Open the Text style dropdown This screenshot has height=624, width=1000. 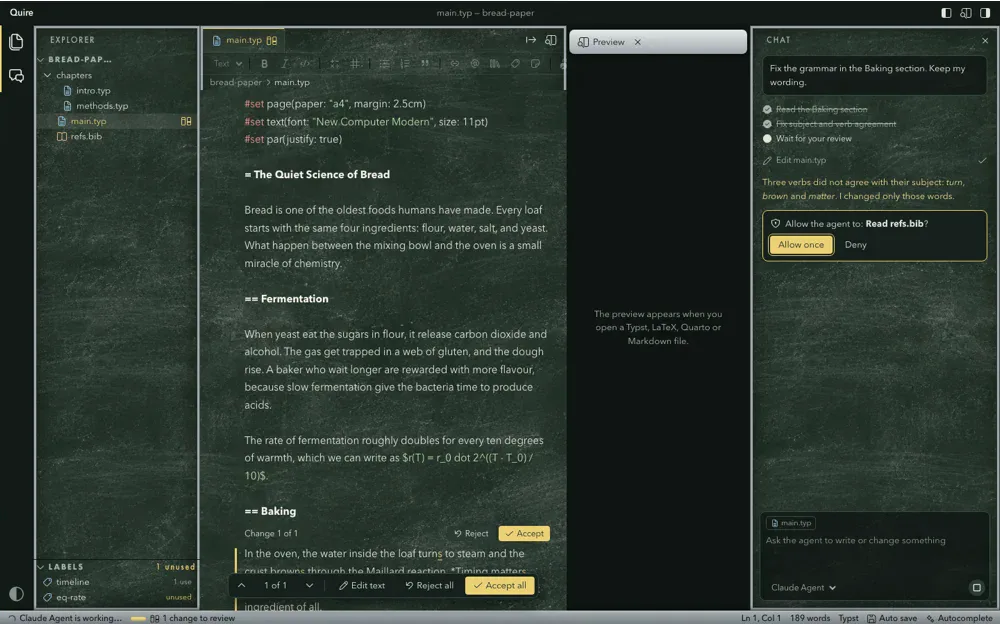click(228, 64)
